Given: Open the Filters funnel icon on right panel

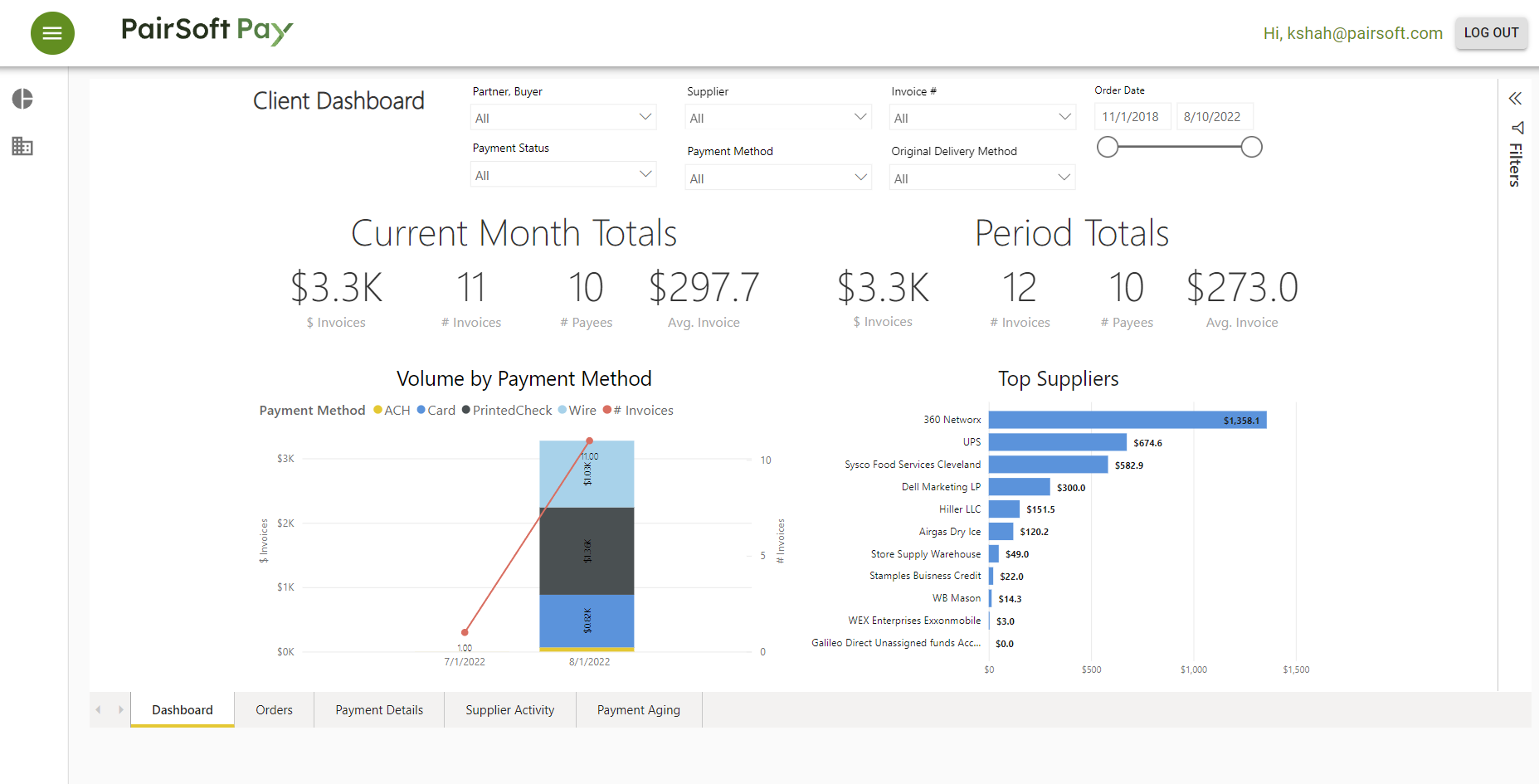Looking at the screenshot, I should 1517,129.
